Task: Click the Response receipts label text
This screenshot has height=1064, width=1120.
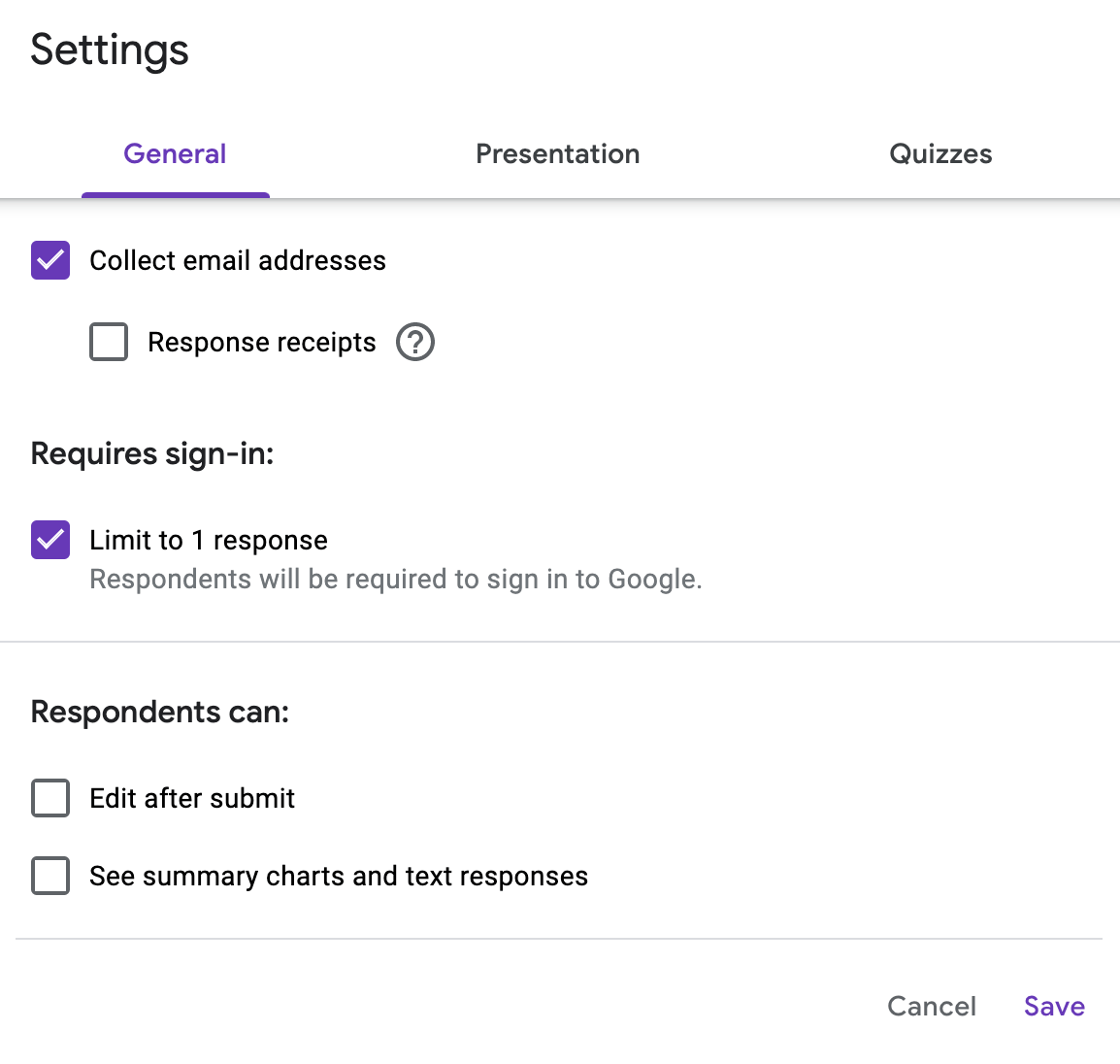Action: coord(261,343)
